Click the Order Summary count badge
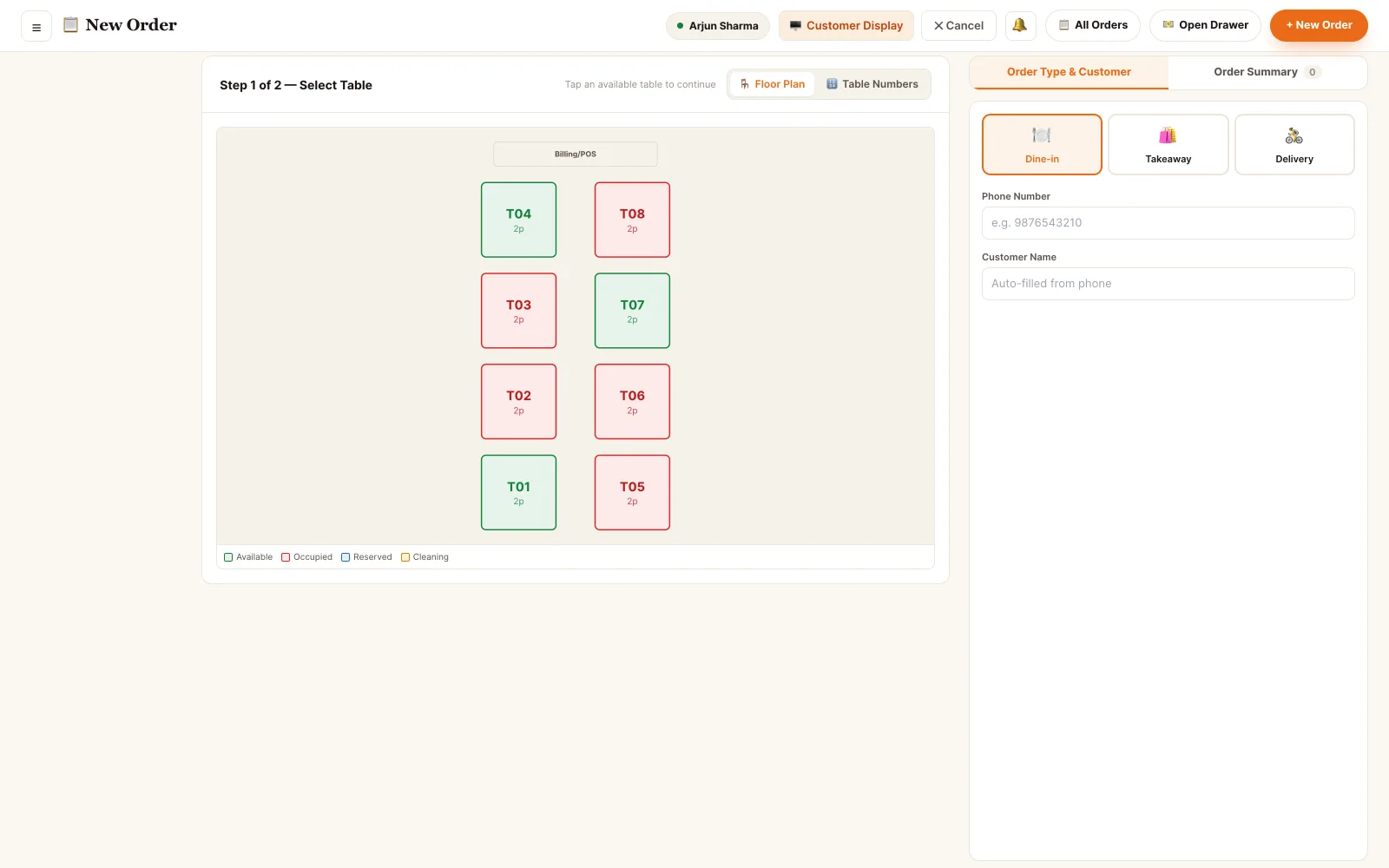Screen dimensions: 1389x868 [x=1312, y=72]
